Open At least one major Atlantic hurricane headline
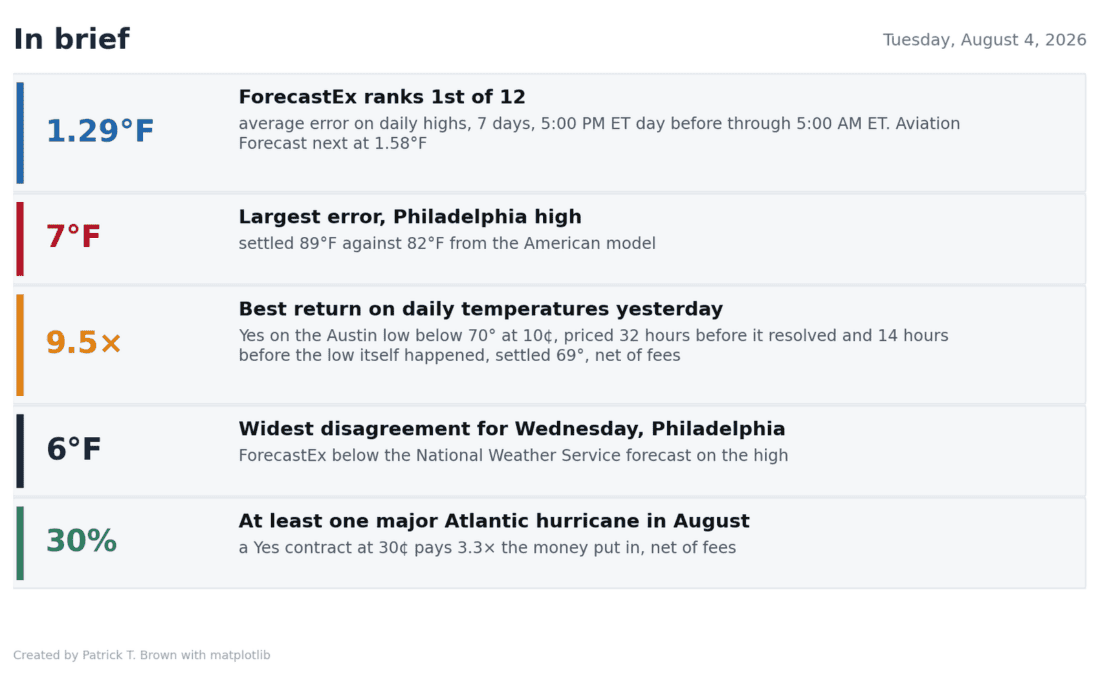 (494, 521)
